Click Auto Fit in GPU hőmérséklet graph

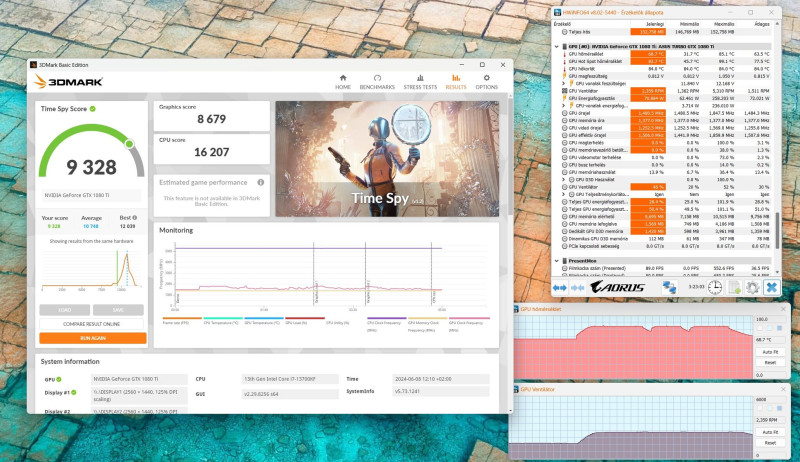click(x=770, y=352)
